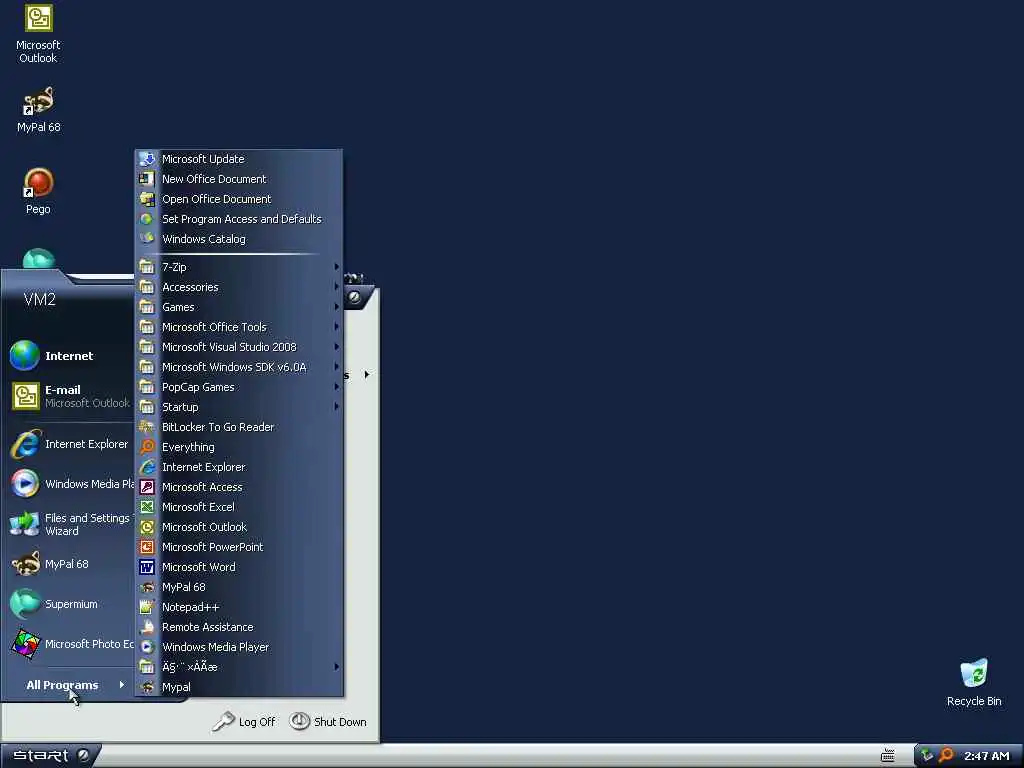Click the Everything tray icon near clock
Screen dimensions: 1024x768
[x=946, y=756]
